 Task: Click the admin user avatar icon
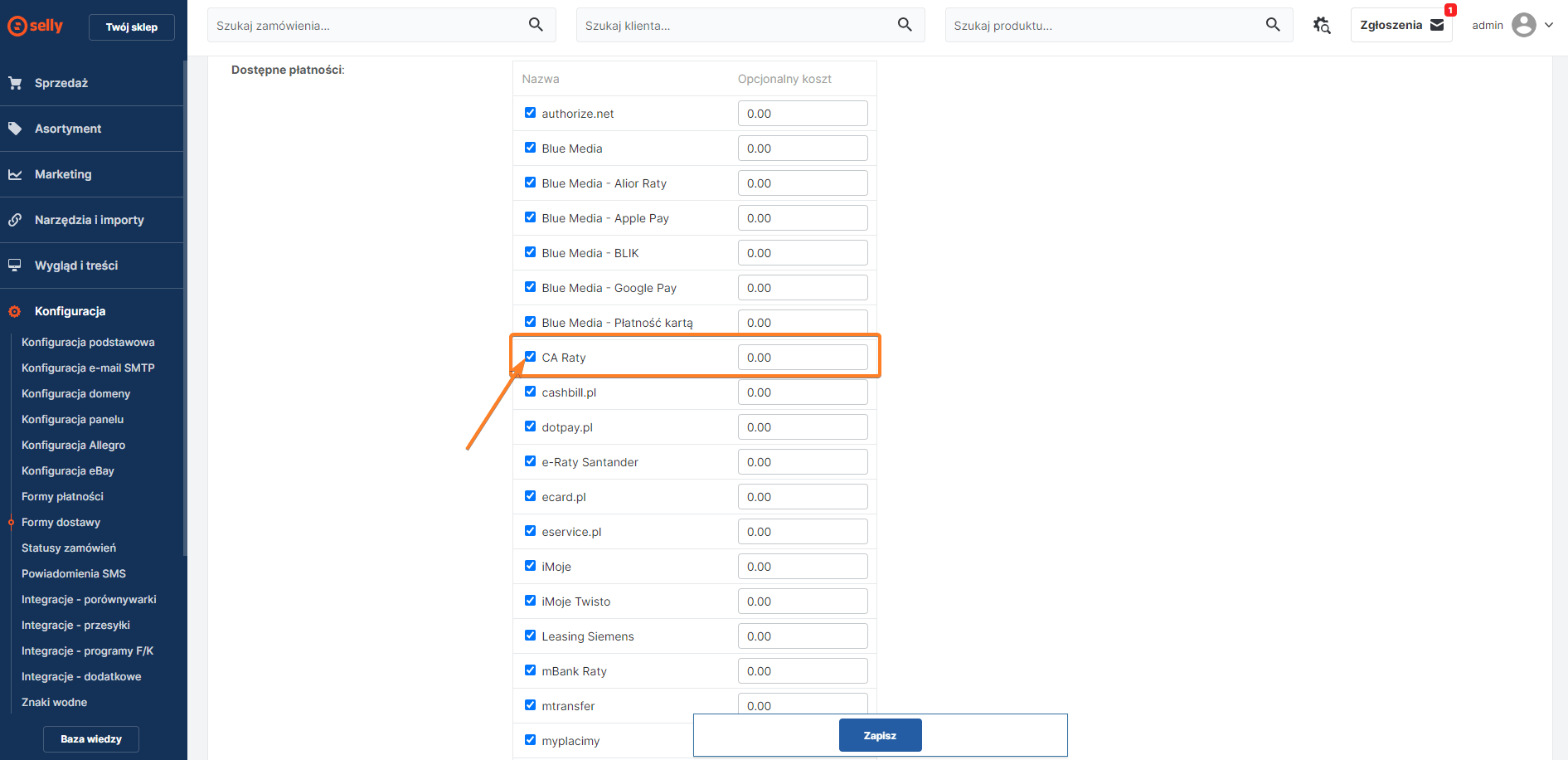click(x=1523, y=25)
